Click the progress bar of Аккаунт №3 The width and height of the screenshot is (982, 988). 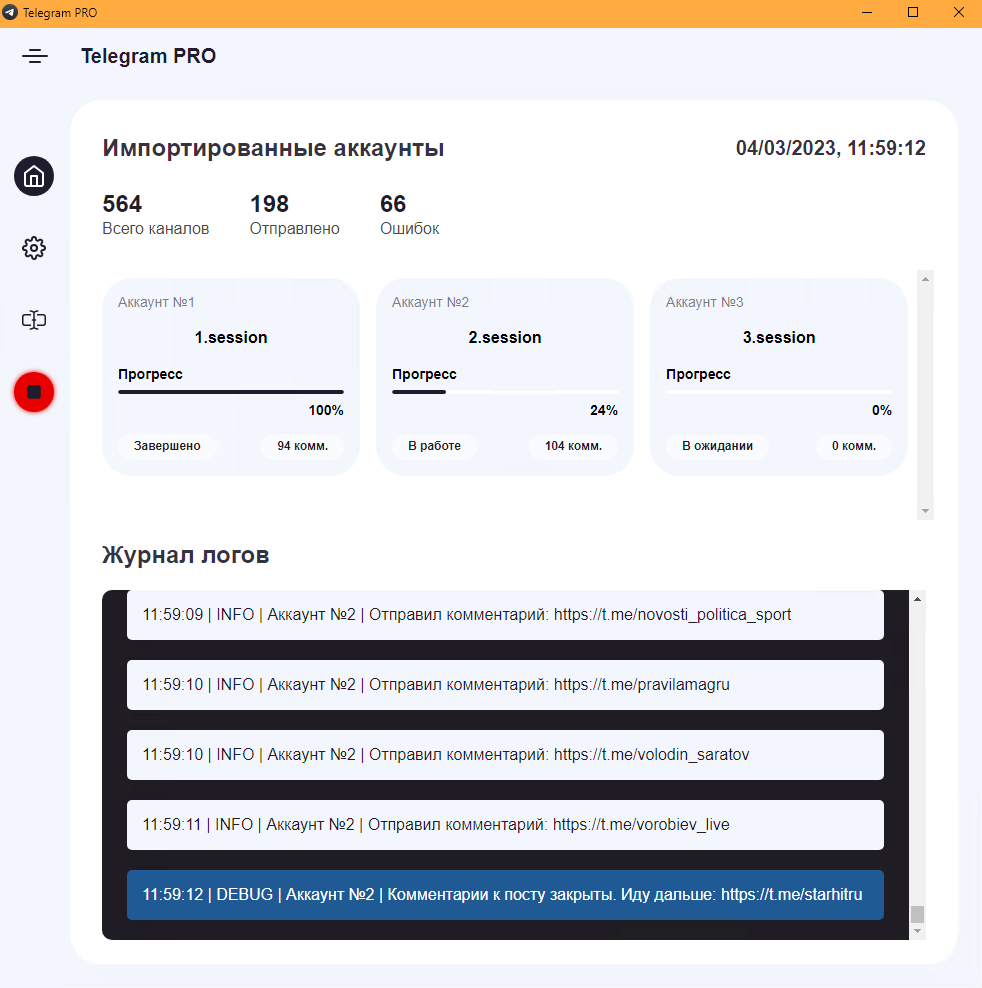click(x=779, y=392)
